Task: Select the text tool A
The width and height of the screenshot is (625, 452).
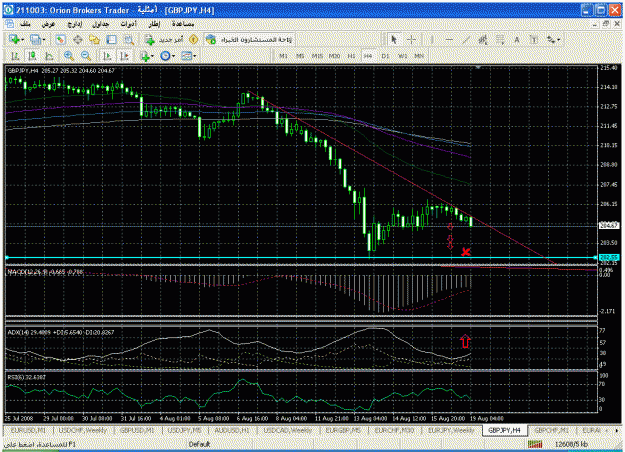Action: click(x=517, y=39)
